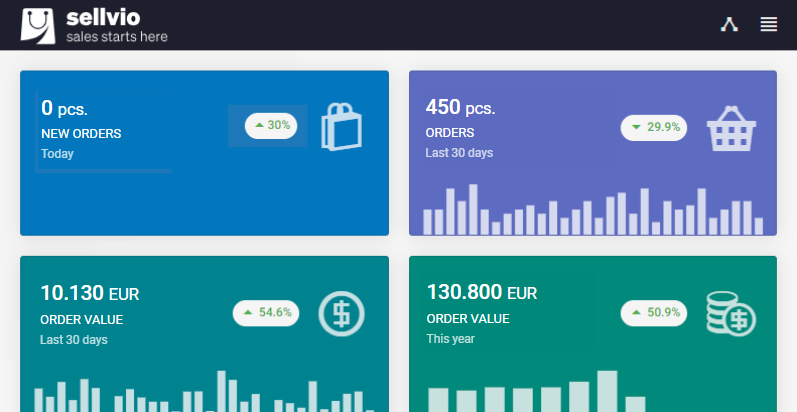Click 'ORDER VALUE' label above This year
The width and height of the screenshot is (797, 412).
coord(468,319)
